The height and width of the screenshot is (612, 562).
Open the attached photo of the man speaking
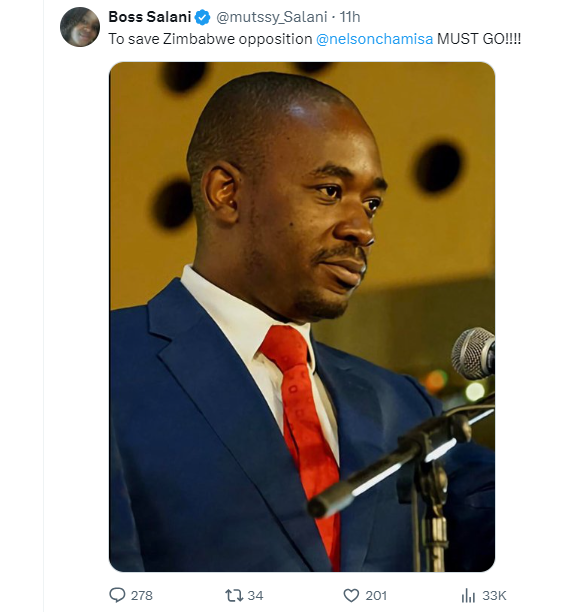coord(302,317)
